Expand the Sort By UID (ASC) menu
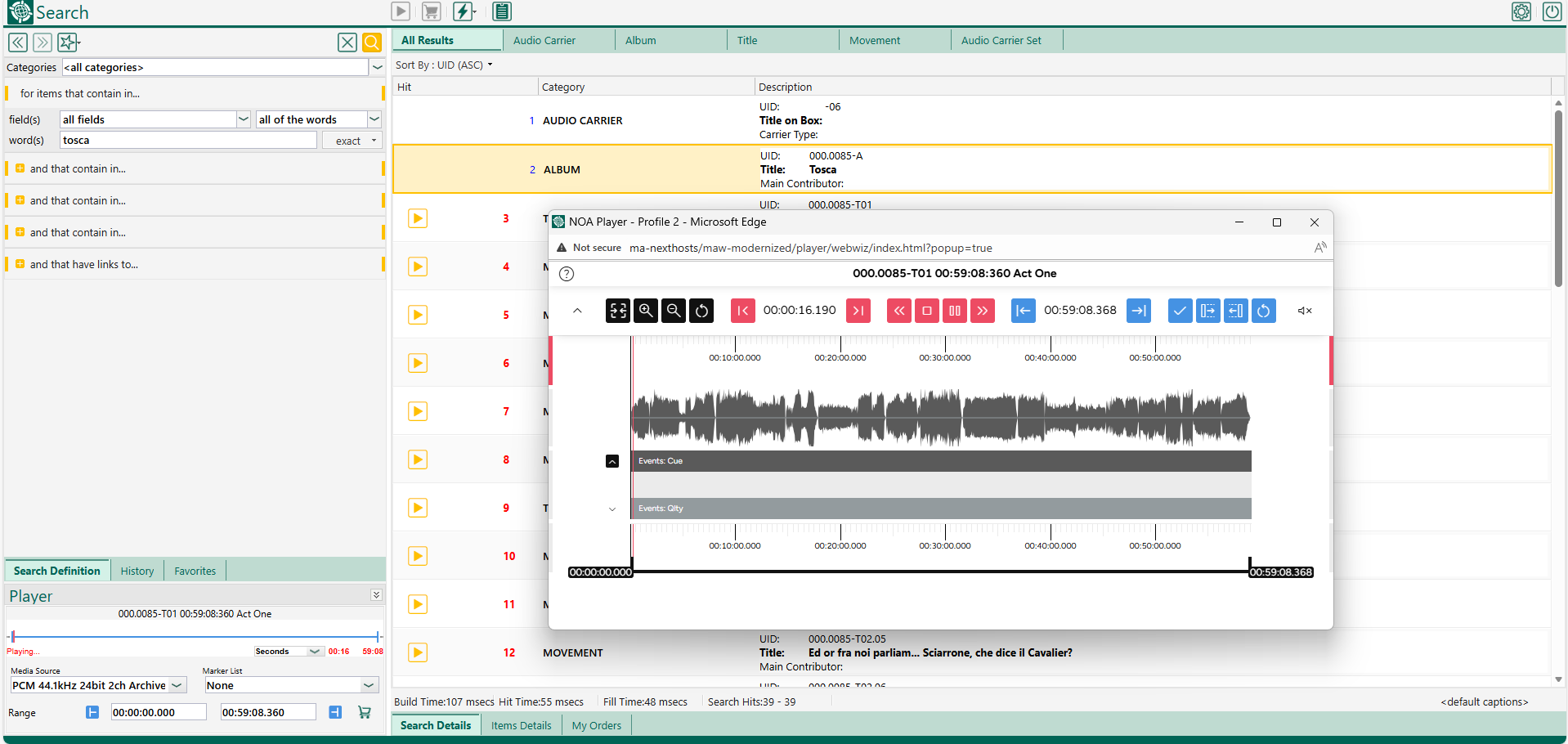 [444, 65]
